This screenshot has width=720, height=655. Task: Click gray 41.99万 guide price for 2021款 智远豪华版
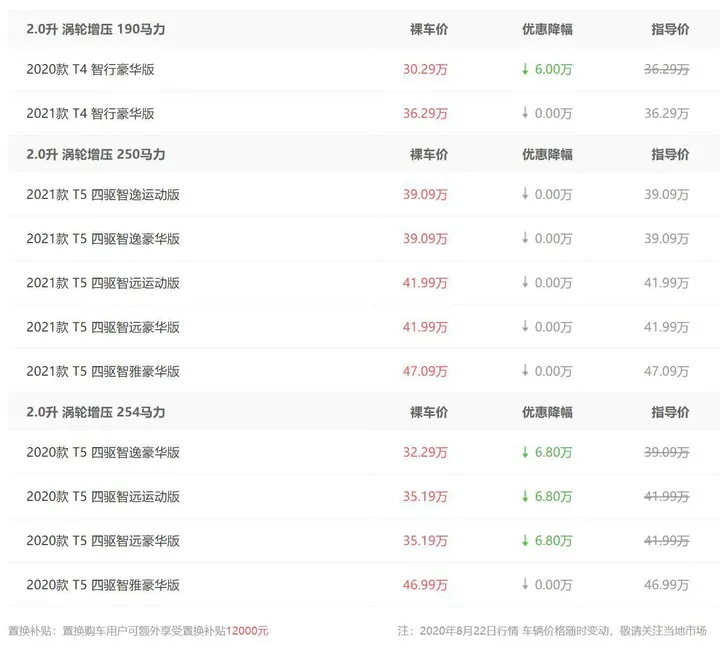667,327
